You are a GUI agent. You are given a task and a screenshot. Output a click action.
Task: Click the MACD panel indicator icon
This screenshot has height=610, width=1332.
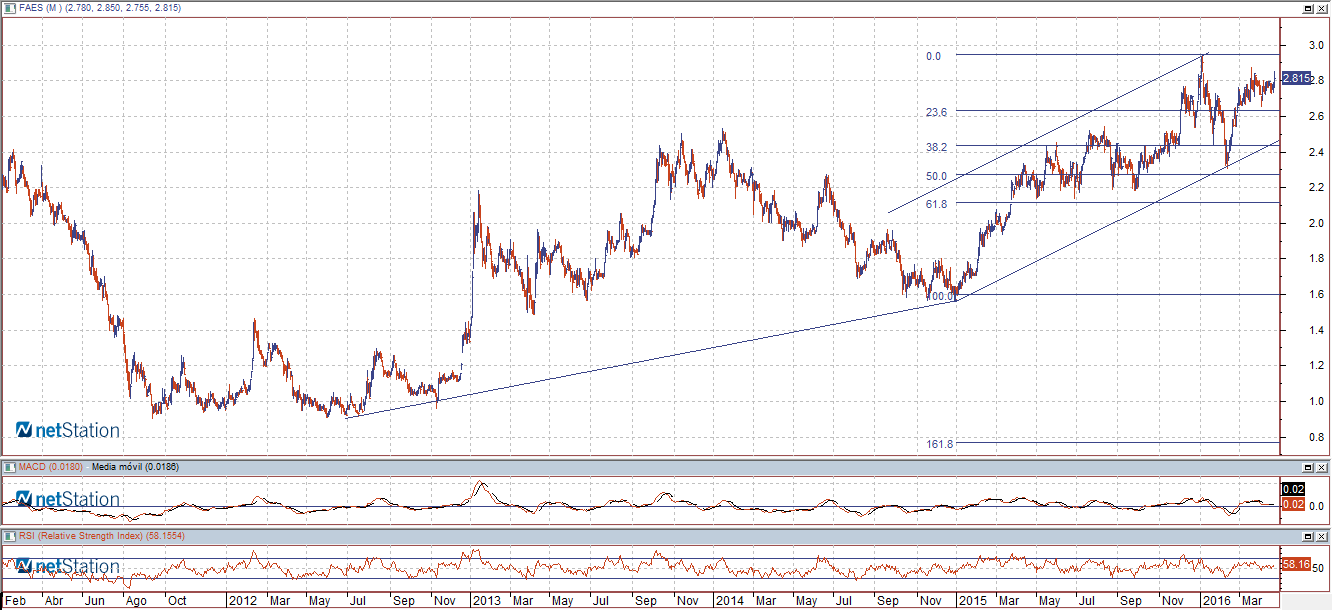[10, 467]
